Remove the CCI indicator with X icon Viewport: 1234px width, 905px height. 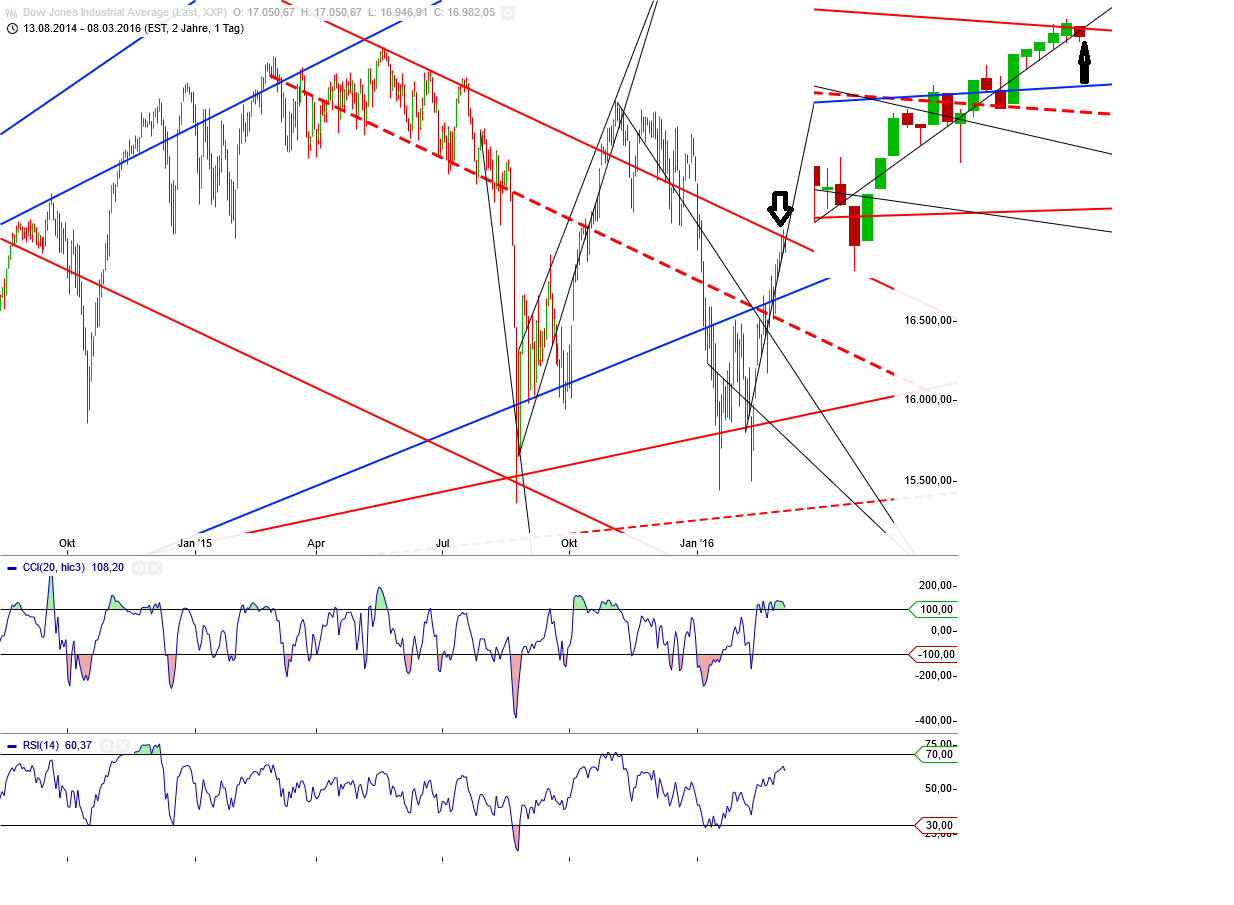coord(155,567)
